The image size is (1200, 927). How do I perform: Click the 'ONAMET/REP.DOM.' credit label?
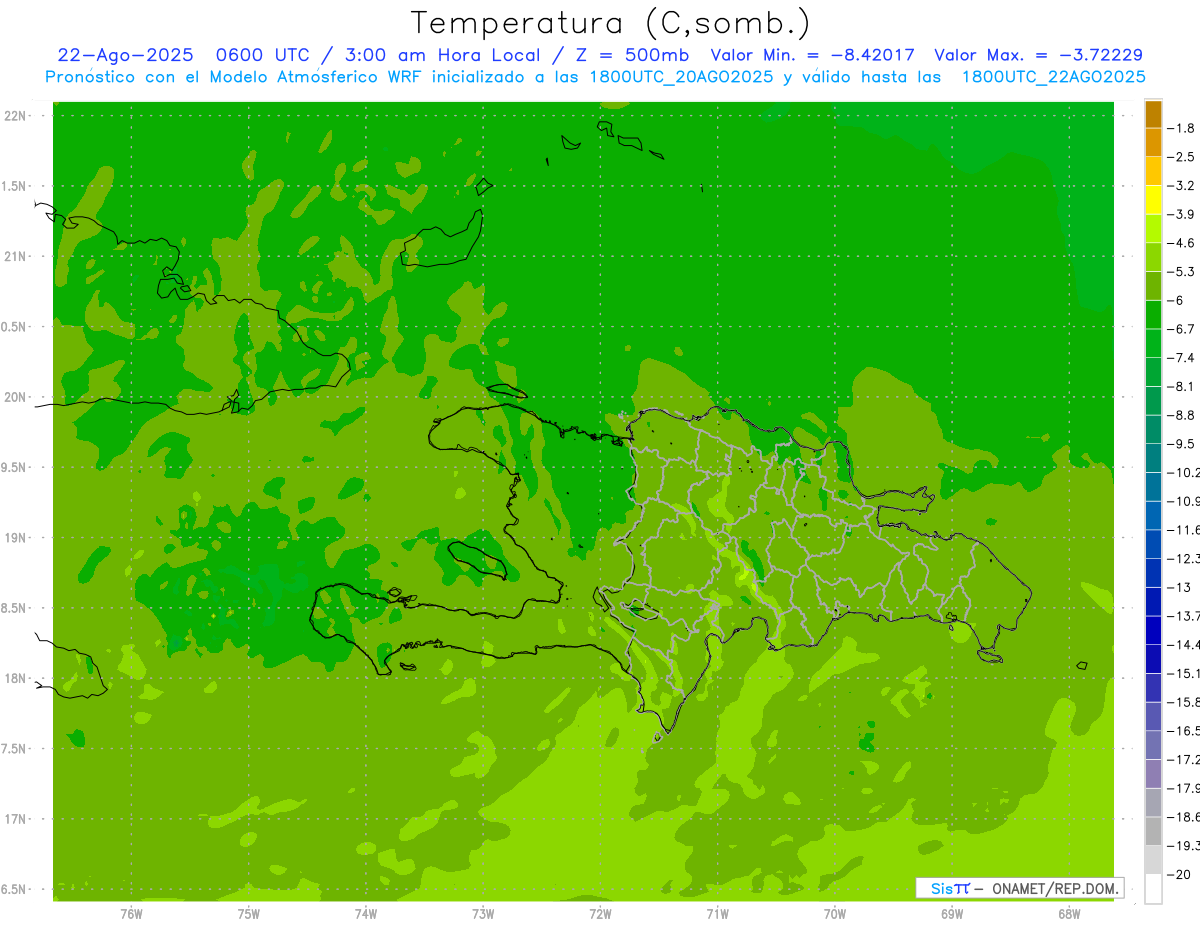1054,888
